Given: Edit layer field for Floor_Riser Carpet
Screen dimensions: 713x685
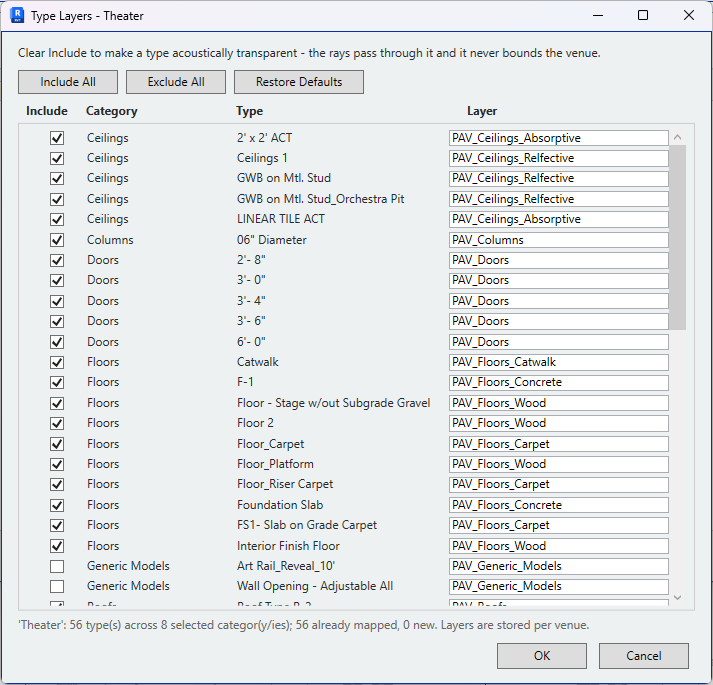Looking at the screenshot, I should pos(558,484).
